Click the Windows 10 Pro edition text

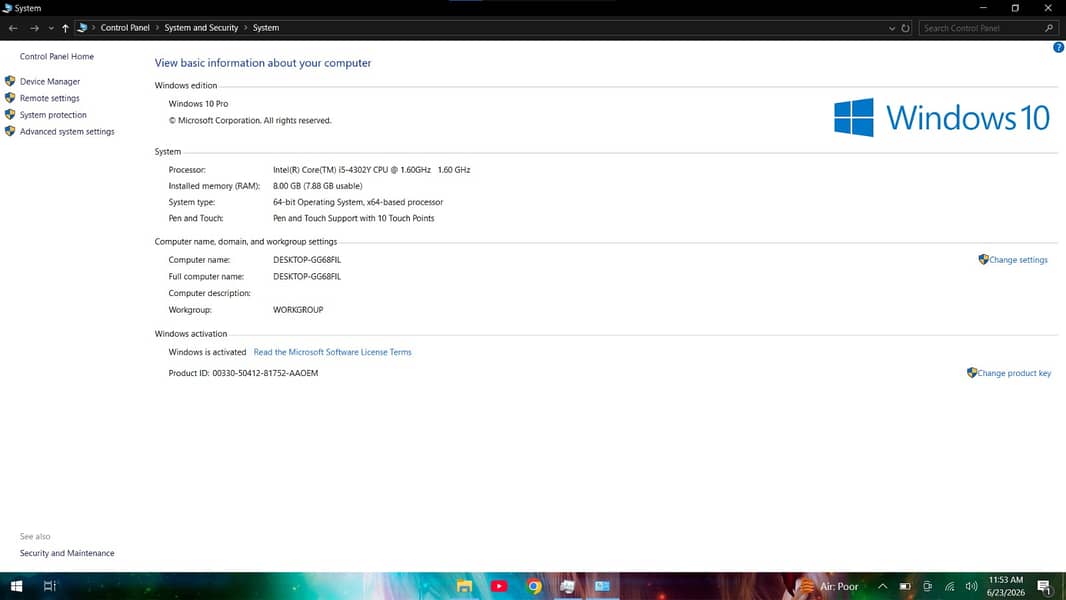(x=199, y=104)
